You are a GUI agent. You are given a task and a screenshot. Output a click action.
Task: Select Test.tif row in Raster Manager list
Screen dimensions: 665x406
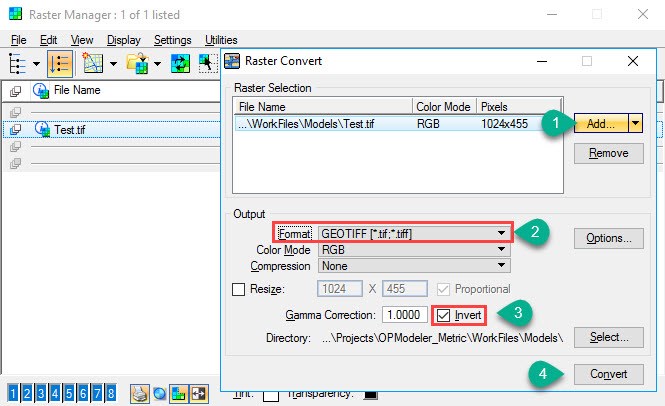click(111, 129)
